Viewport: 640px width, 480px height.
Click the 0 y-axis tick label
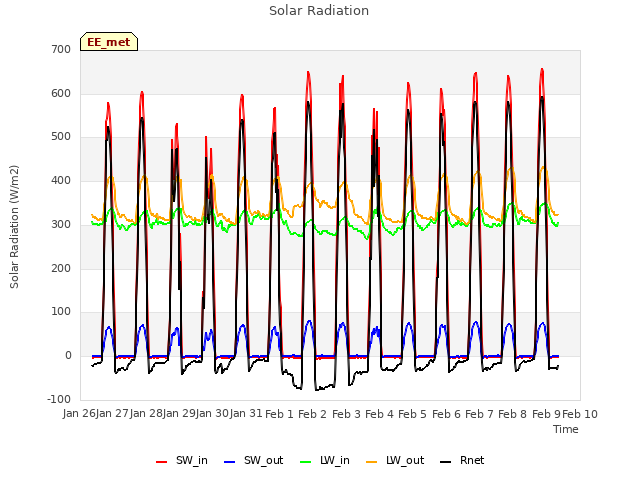(x=68, y=356)
